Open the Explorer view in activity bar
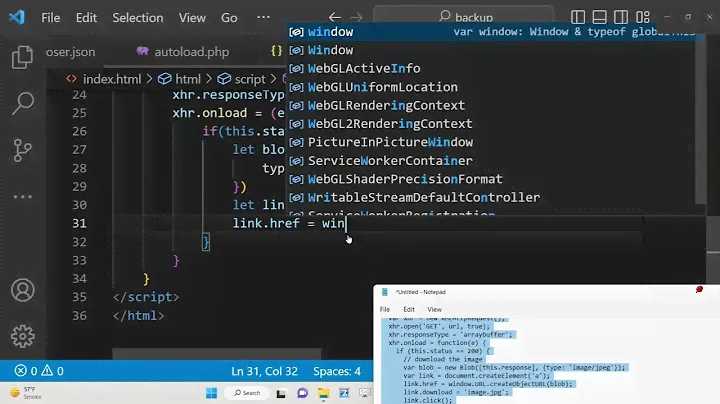The image size is (720, 404). (x=21, y=56)
